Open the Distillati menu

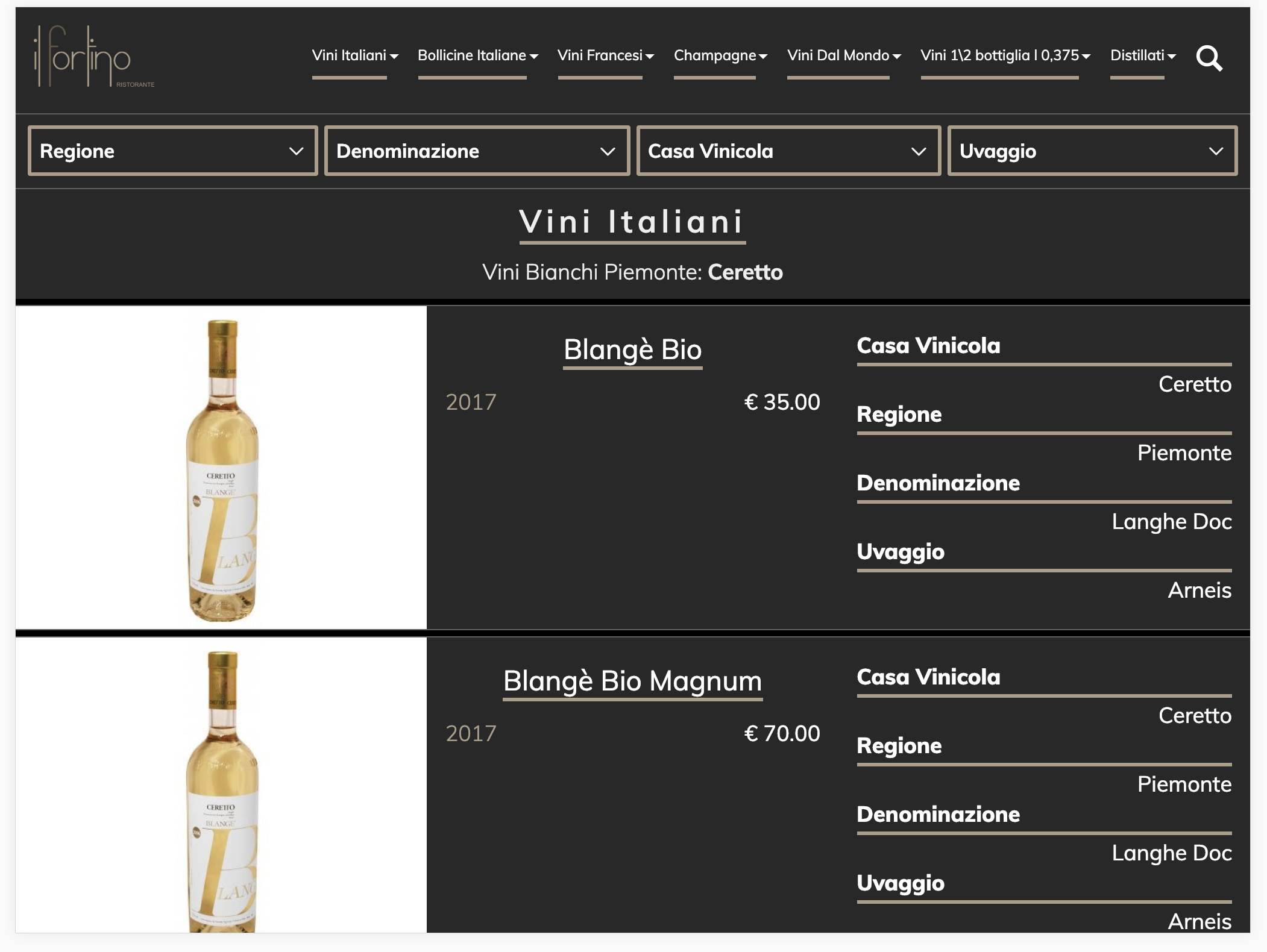[1143, 55]
